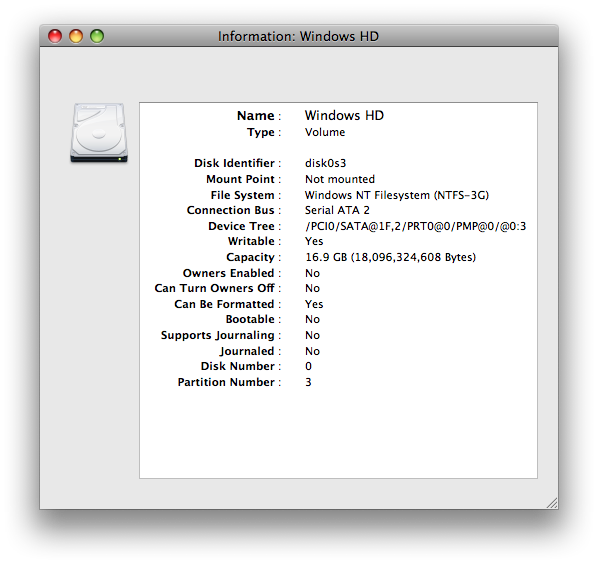This screenshot has height=564, width=598.
Task: Select the Name value 'Windows HD'
Action: [344, 115]
